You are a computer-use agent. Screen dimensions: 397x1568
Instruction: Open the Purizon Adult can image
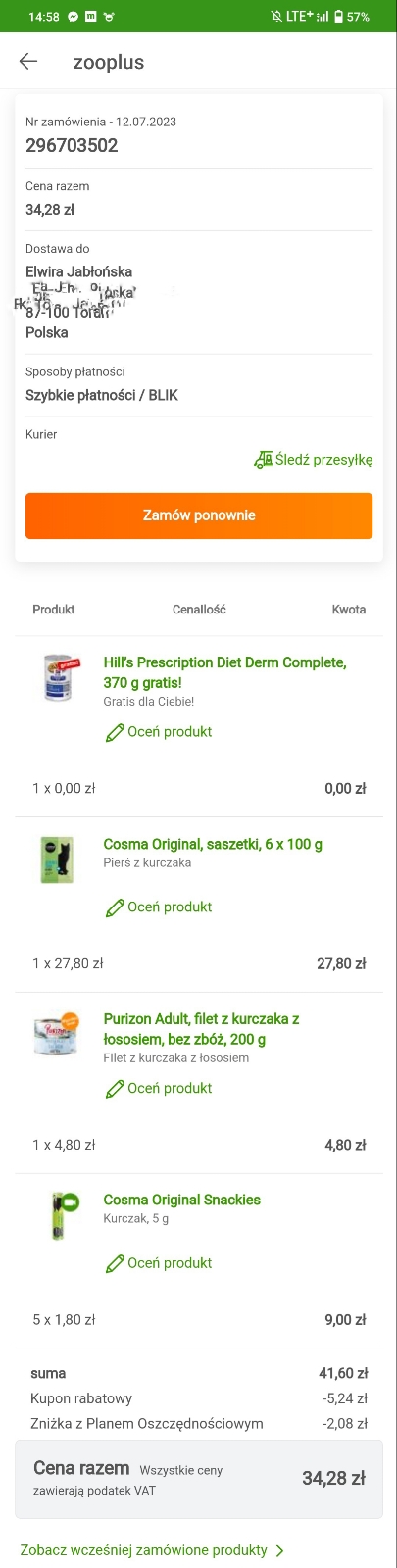tap(55, 1035)
